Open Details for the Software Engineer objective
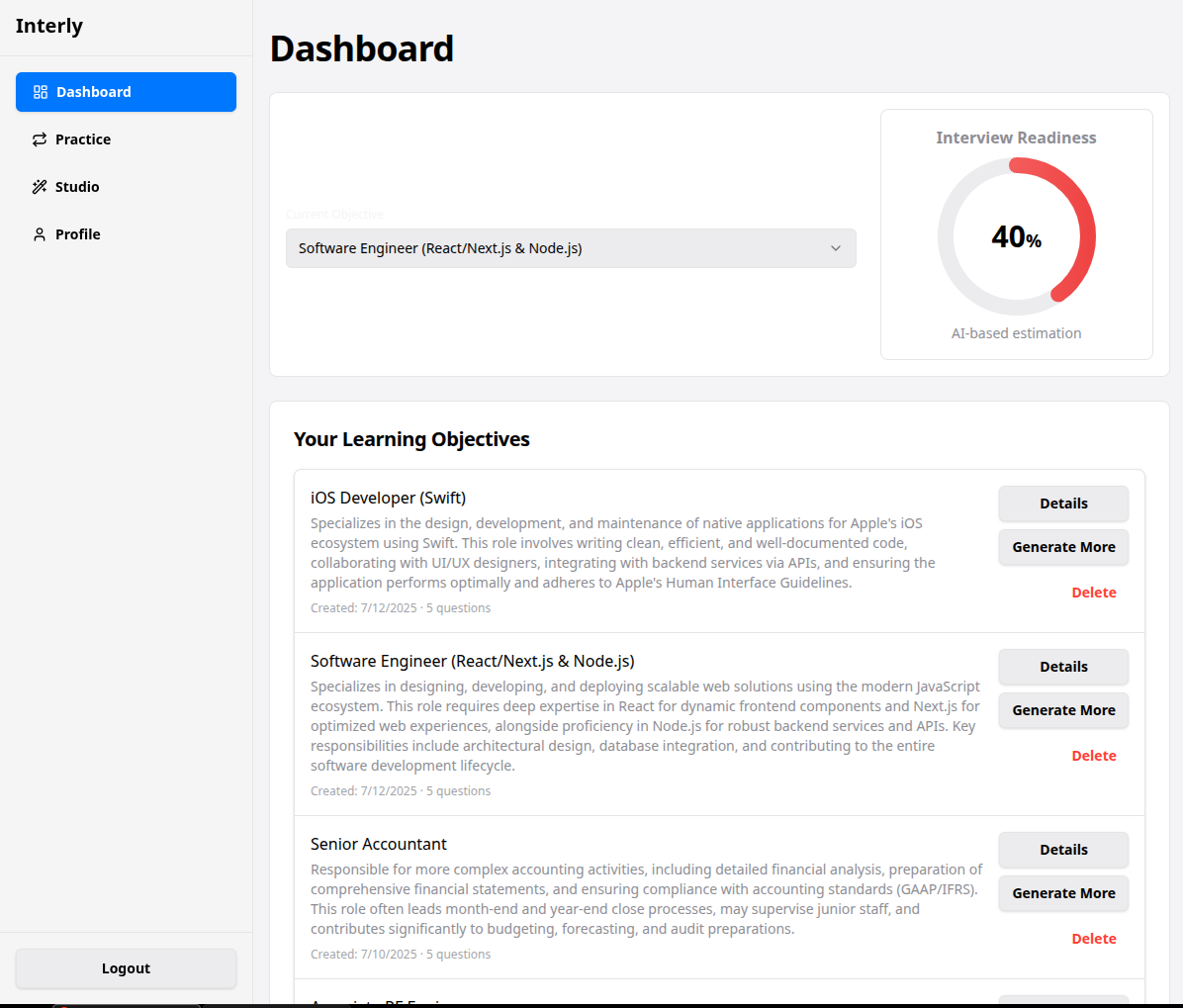The image size is (1183, 1008). 1063,667
